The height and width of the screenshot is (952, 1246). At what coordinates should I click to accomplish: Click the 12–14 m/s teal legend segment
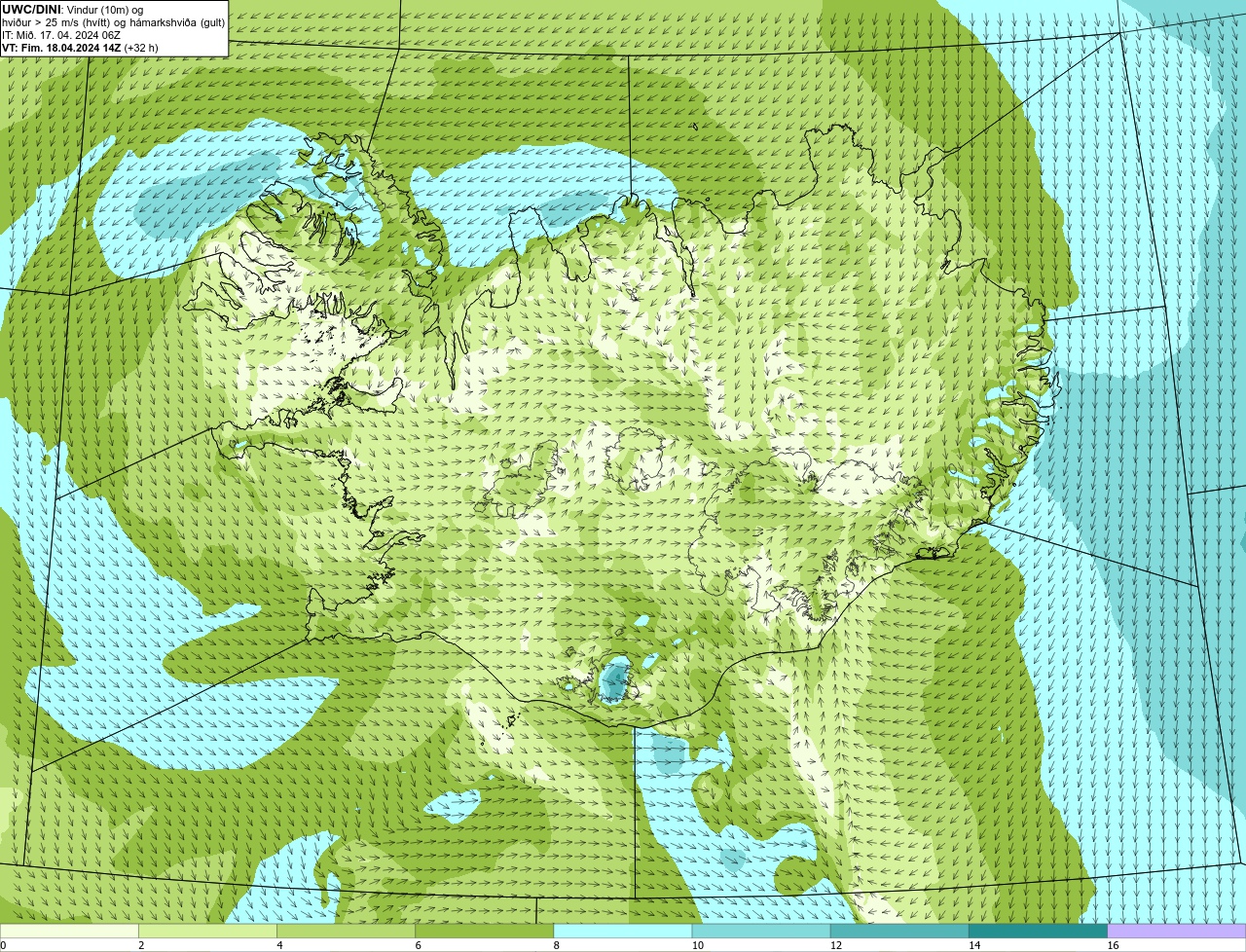point(899,931)
